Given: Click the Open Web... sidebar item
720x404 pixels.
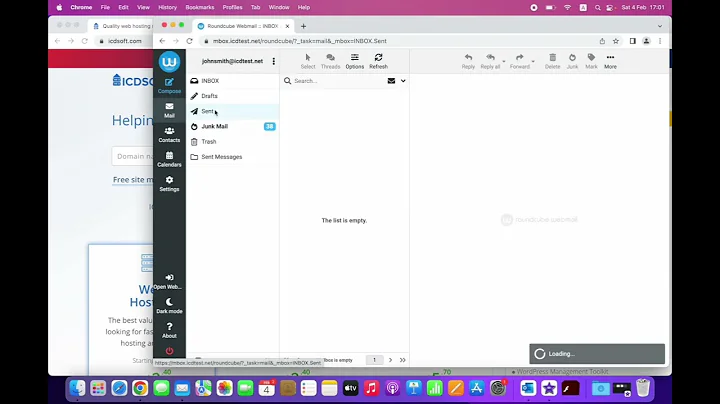Looking at the screenshot, I should tap(169, 281).
